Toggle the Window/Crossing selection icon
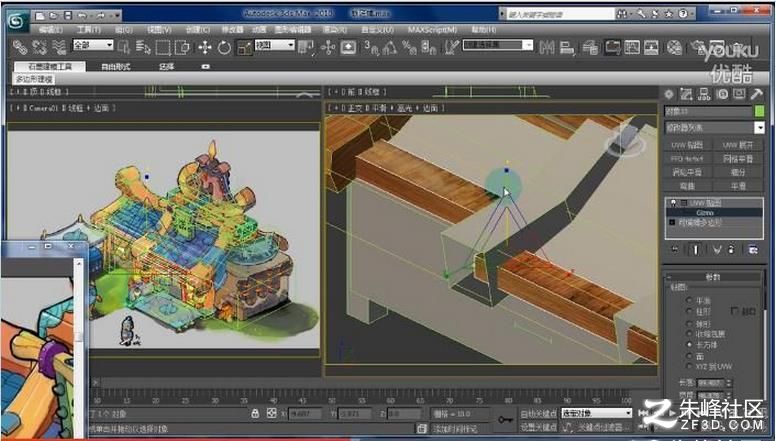The image size is (776, 441). 182,48
